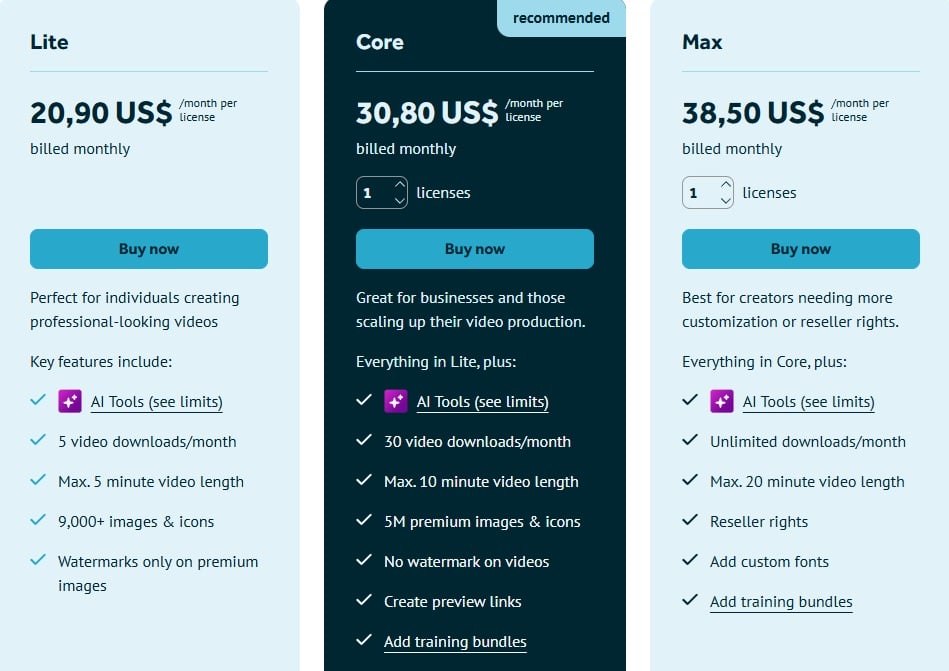Decrease Max plan license count with down arrow
Viewport: 949px width, 671px height.
(x=726, y=200)
